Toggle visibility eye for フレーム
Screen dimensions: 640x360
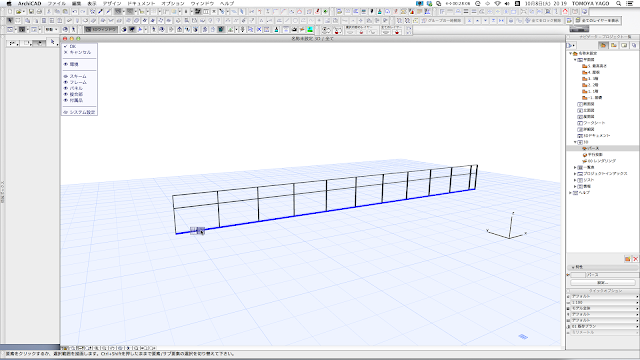[x=66, y=82]
